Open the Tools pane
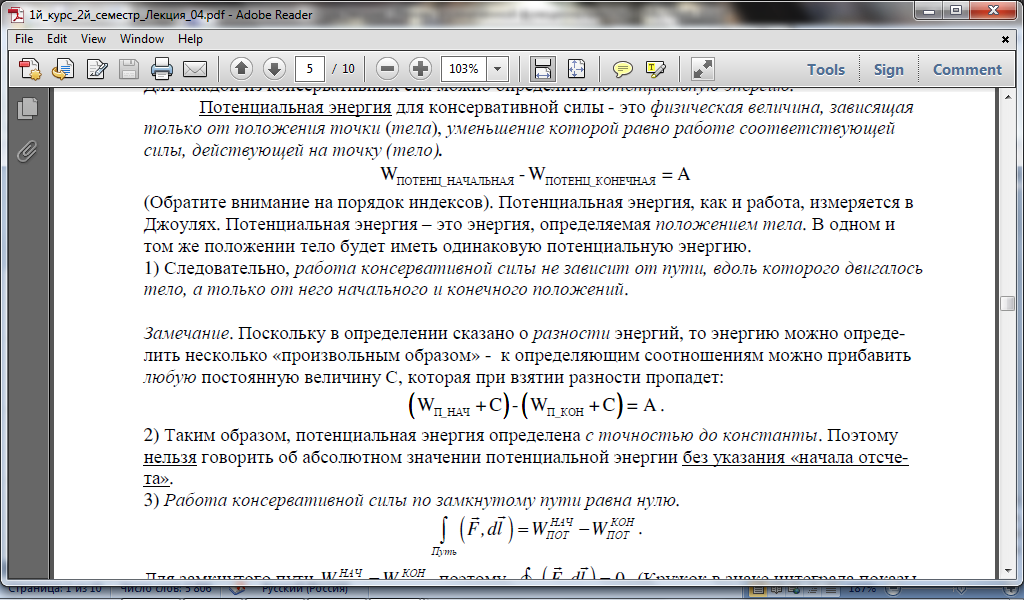The image size is (1024, 600). (825, 69)
